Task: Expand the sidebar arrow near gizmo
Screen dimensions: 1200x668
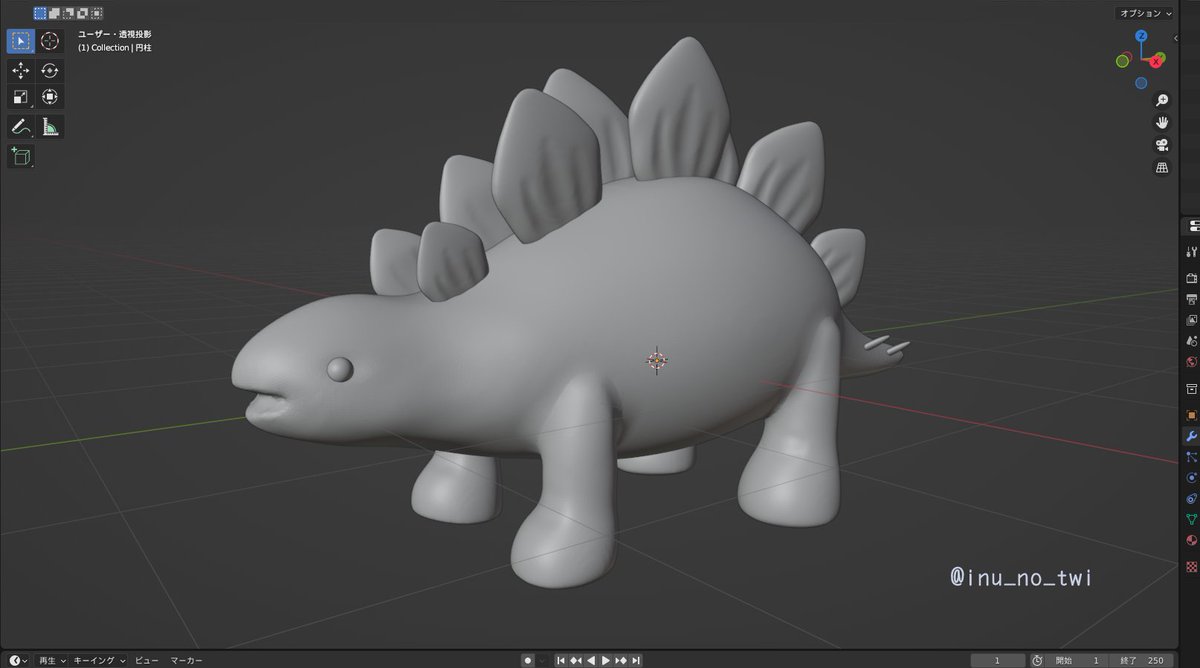Action: [1176, 36]
